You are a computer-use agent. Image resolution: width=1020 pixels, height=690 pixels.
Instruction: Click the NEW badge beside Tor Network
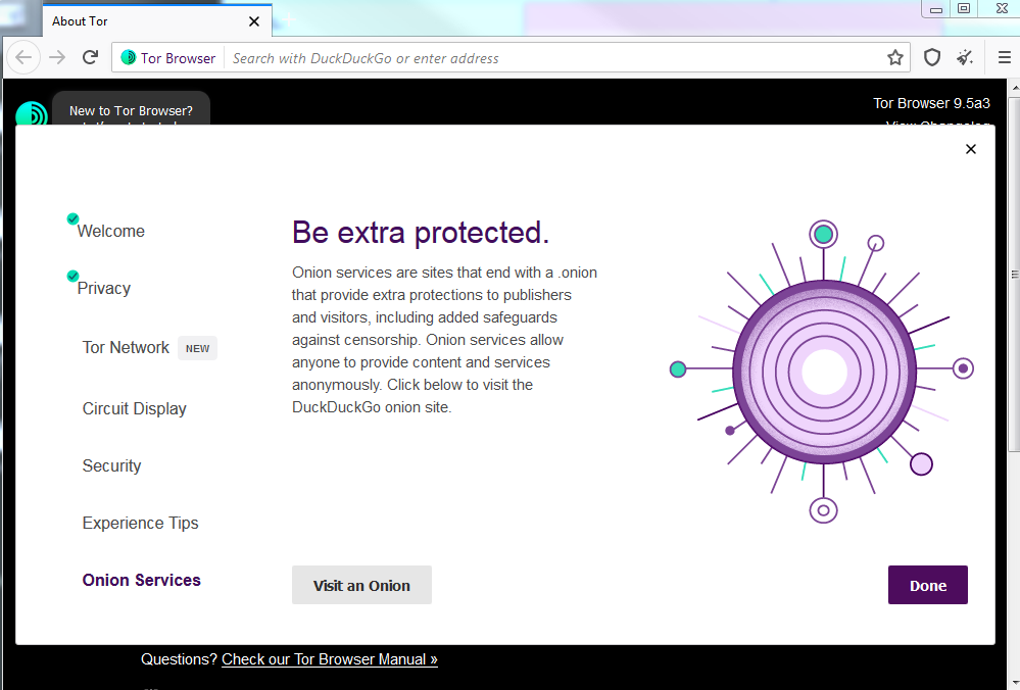click(x=197, y=348)
